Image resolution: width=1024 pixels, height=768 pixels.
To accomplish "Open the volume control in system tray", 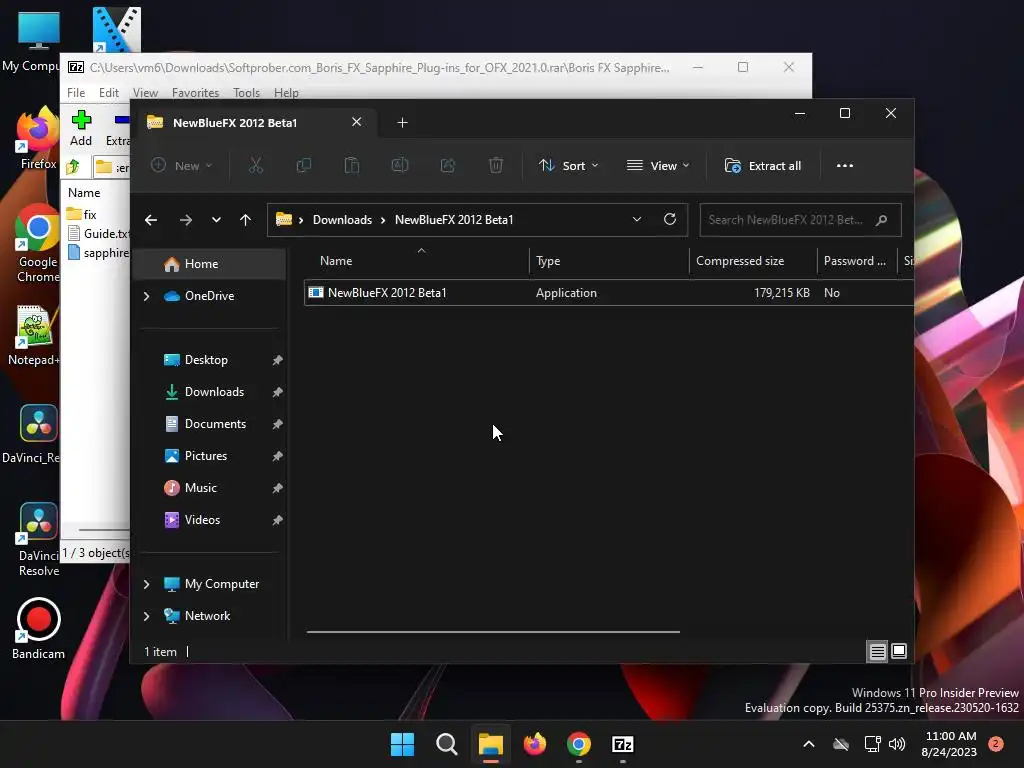I will pos(897,744).
